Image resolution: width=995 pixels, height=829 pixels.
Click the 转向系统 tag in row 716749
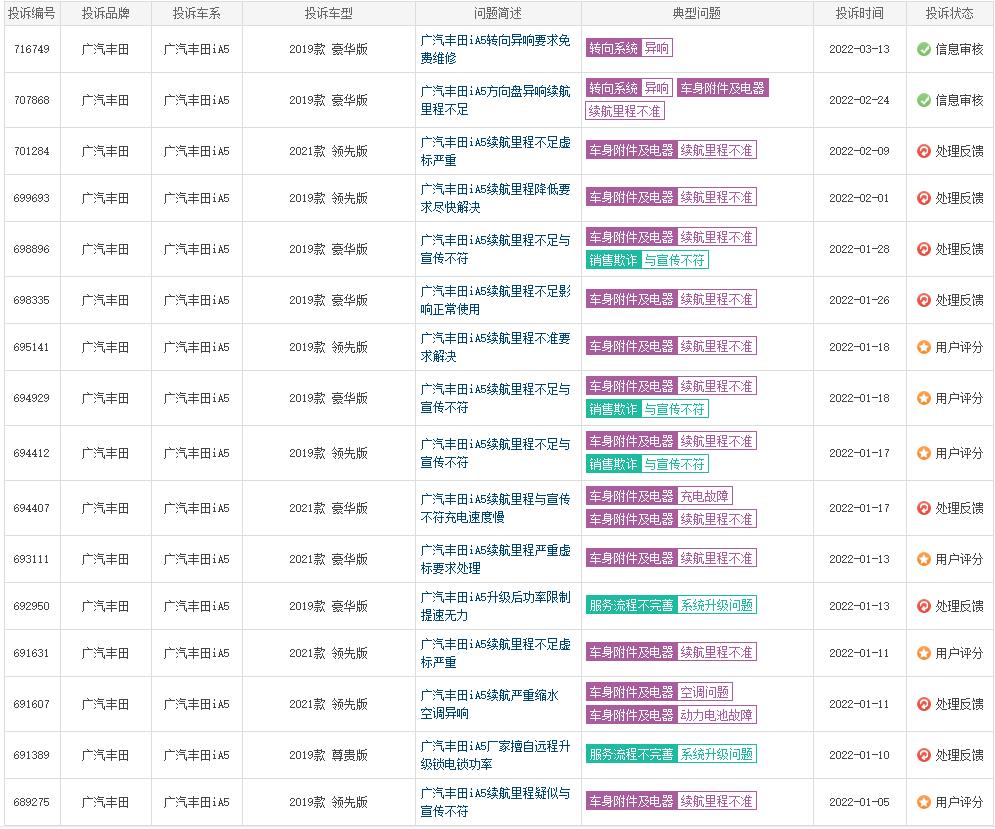613,48
